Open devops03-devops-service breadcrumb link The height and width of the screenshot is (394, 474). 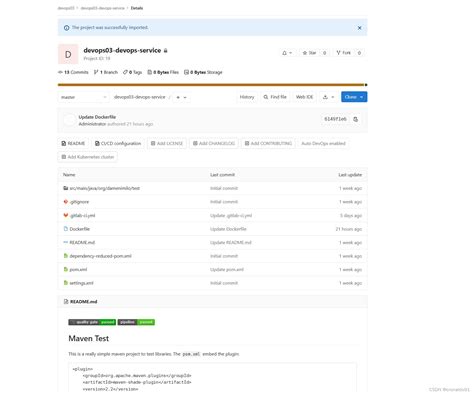(103, 8)
